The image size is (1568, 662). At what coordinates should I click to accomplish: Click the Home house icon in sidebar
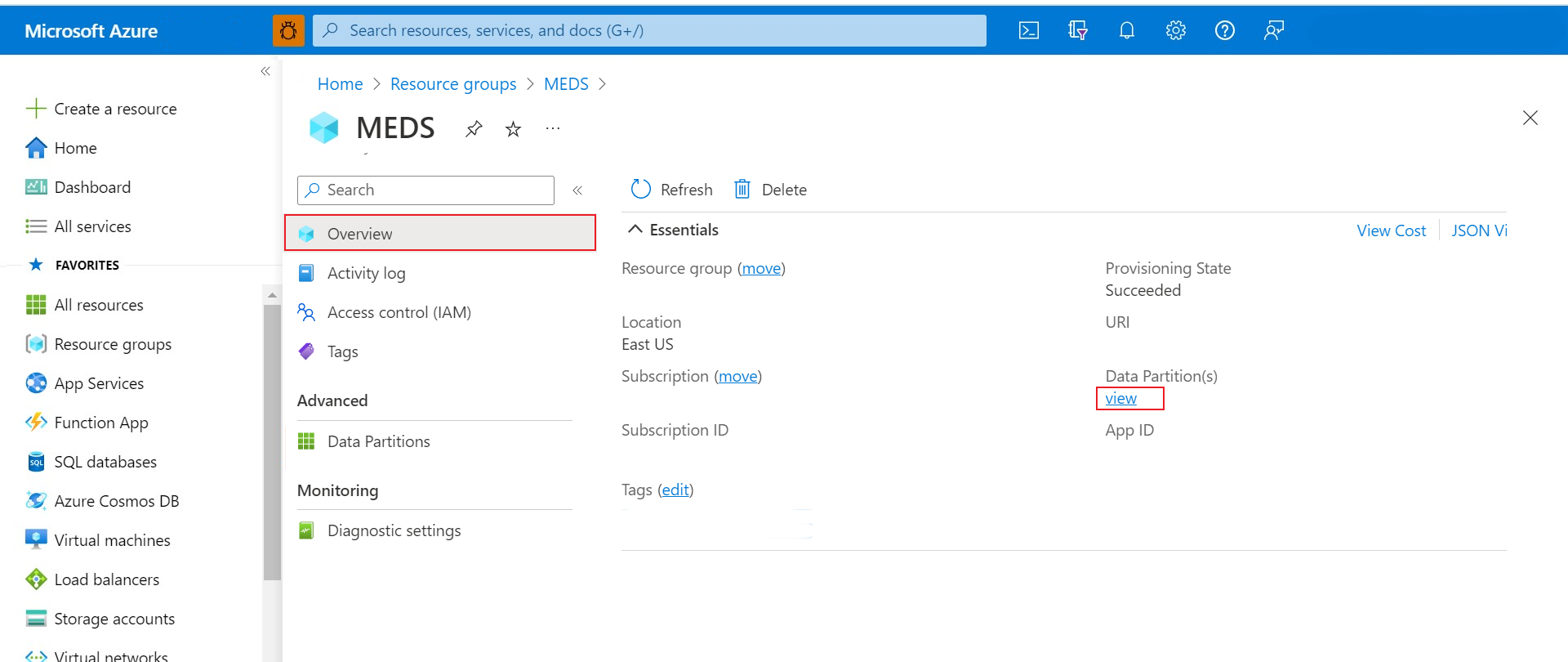point(36,148)
